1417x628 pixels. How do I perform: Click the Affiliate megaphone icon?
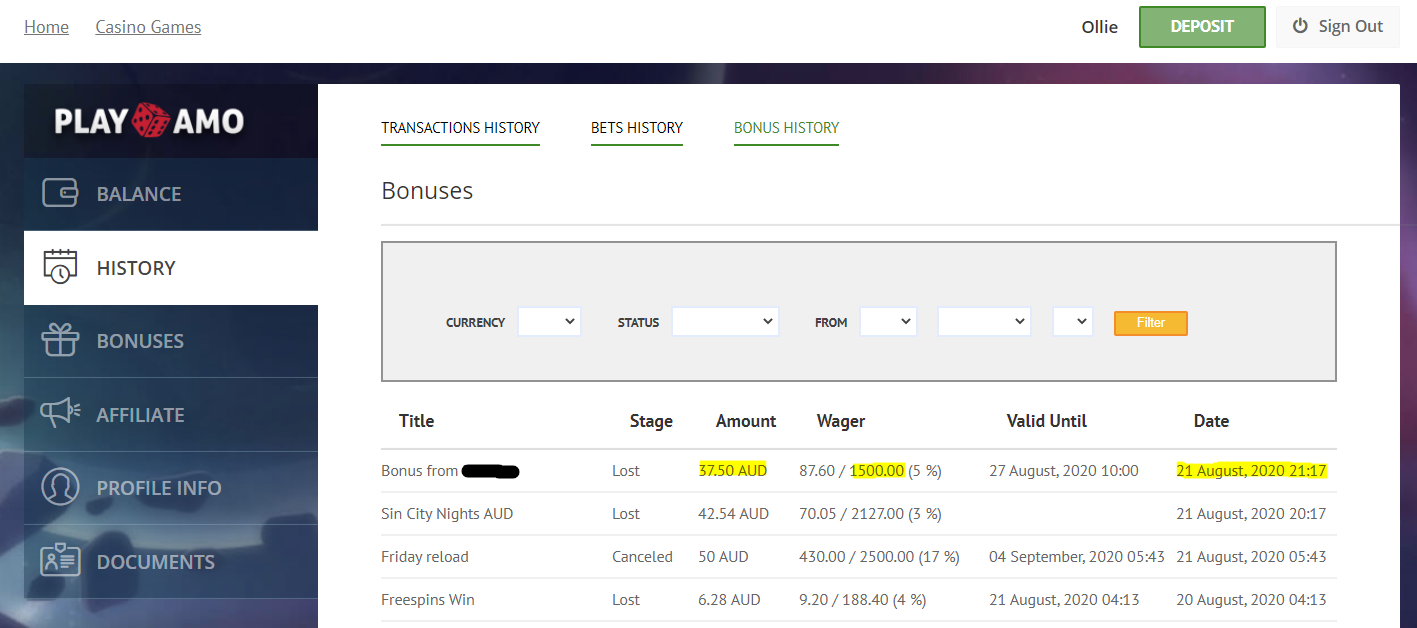[60, 413]
